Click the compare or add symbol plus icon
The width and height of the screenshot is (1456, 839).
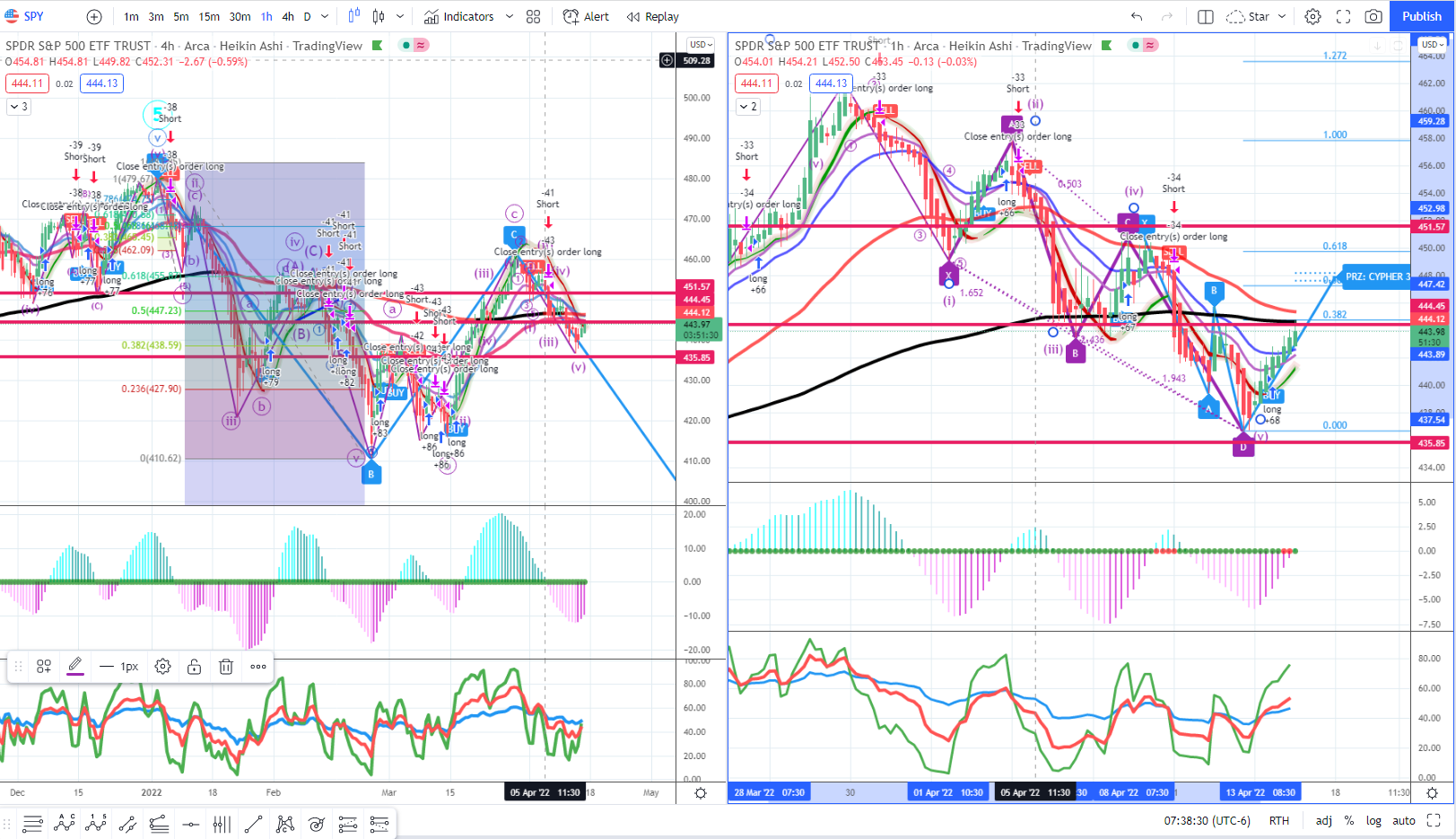(94, 16)
